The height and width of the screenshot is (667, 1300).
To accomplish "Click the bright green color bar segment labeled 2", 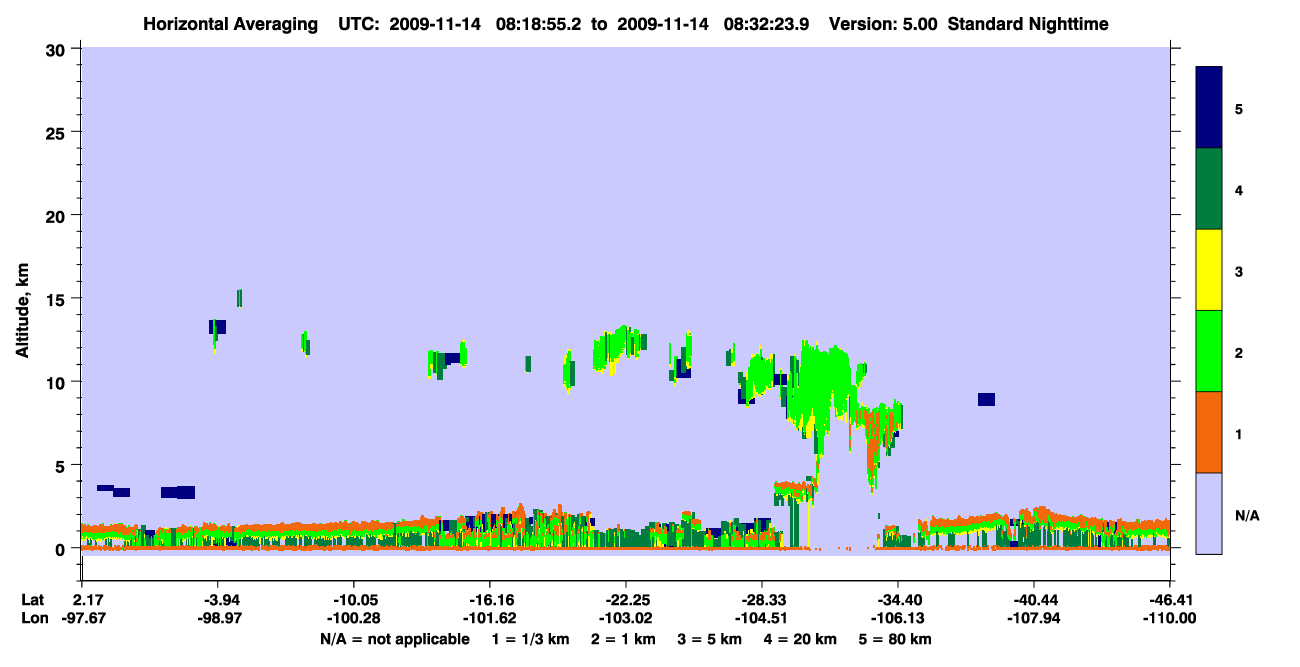I will 1209,351.
